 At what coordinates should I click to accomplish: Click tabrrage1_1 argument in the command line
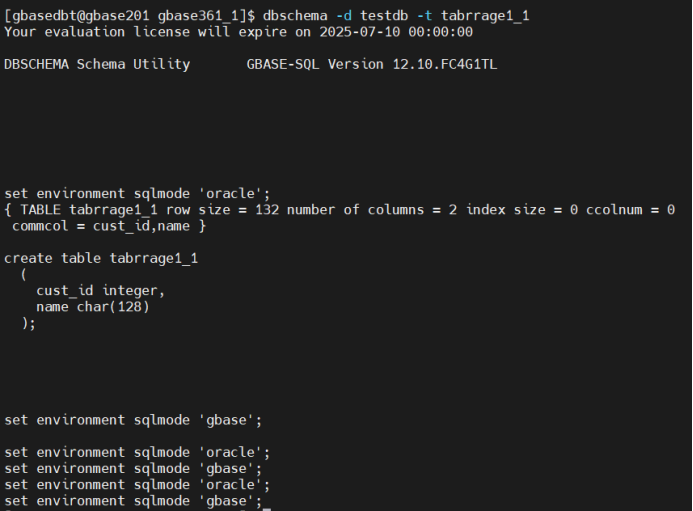coord(485,16)
